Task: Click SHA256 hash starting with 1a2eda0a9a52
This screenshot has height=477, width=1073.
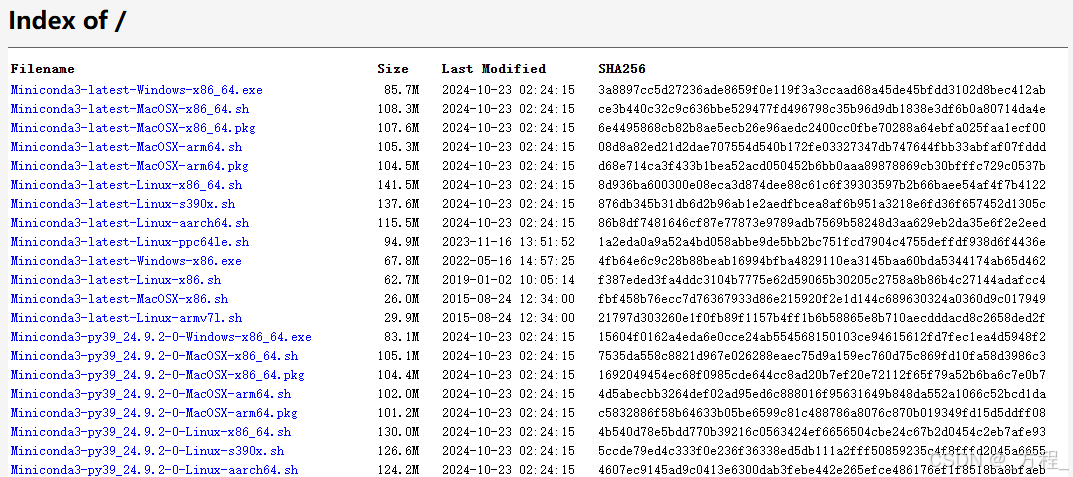Action: point(822,242)
